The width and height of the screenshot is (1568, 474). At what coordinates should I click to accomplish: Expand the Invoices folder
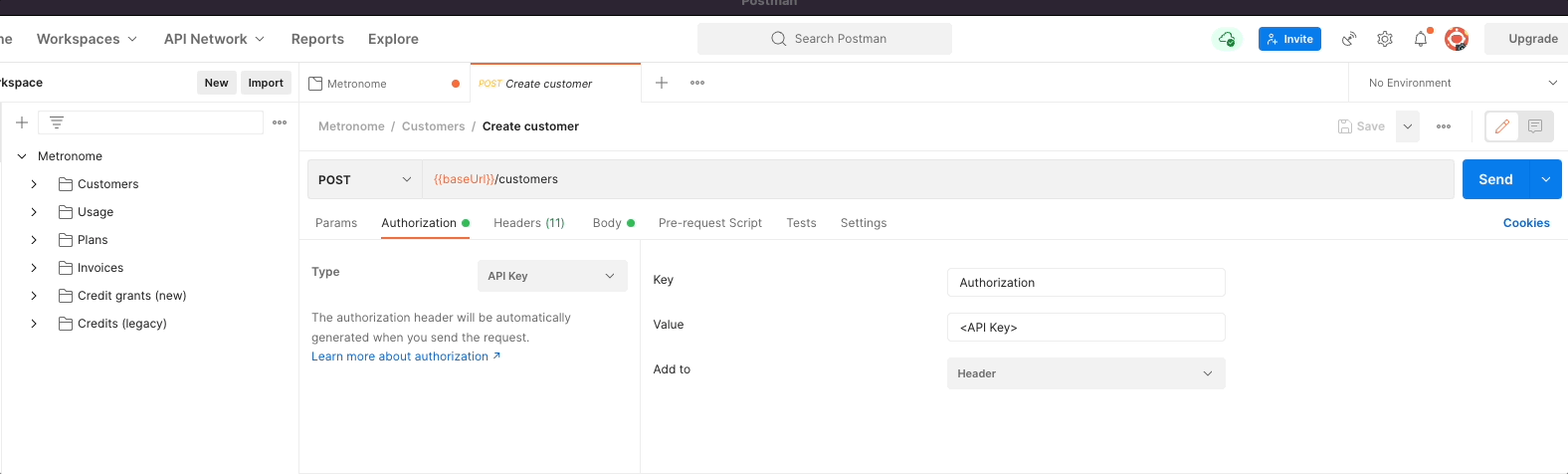pyautogui.click(x=34, y=268)
